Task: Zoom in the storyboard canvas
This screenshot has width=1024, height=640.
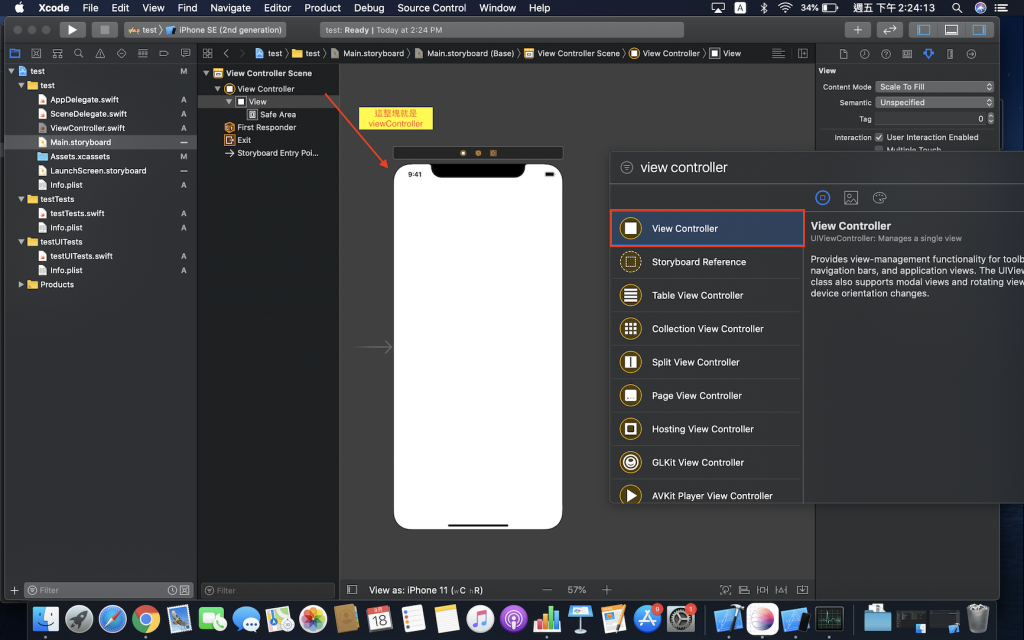Action: click(607, 590)
